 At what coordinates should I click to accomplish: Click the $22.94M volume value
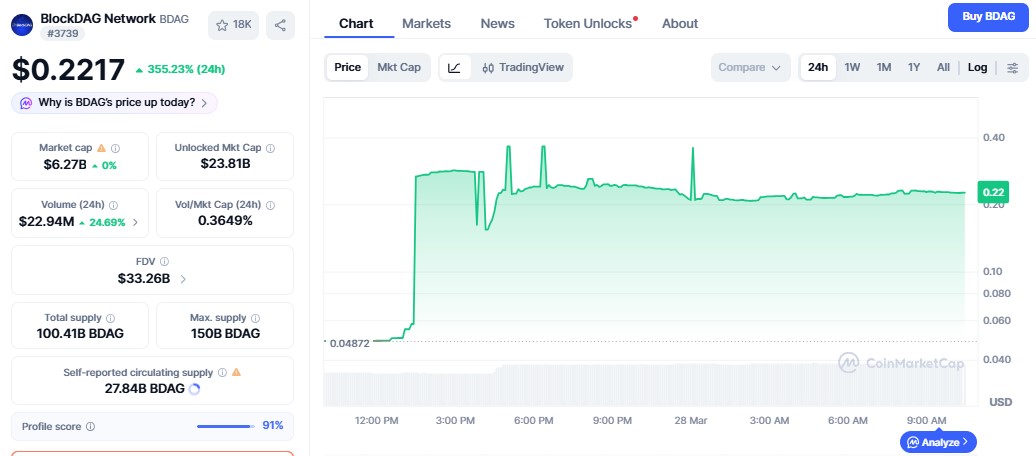46,222
